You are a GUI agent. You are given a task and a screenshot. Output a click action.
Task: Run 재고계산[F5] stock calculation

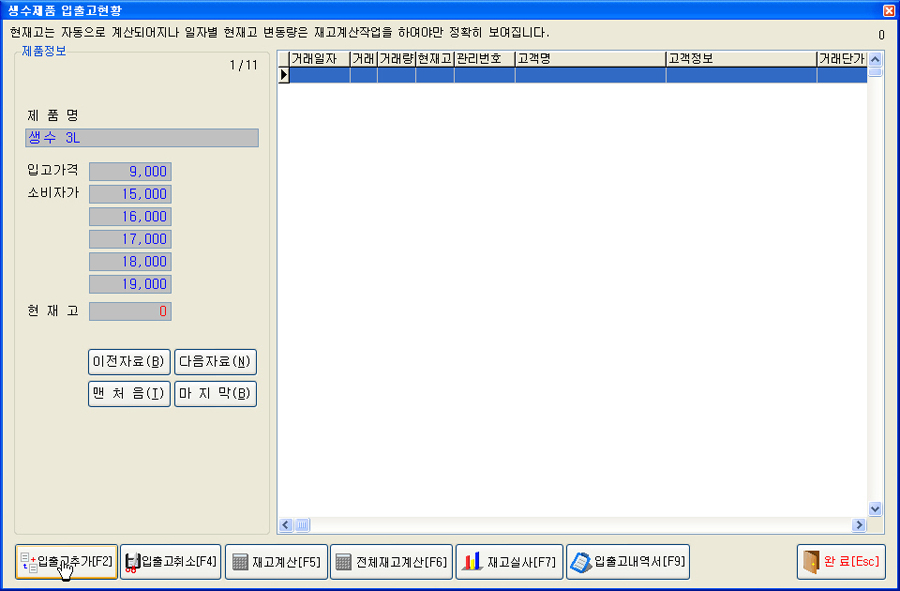(276, 562)
